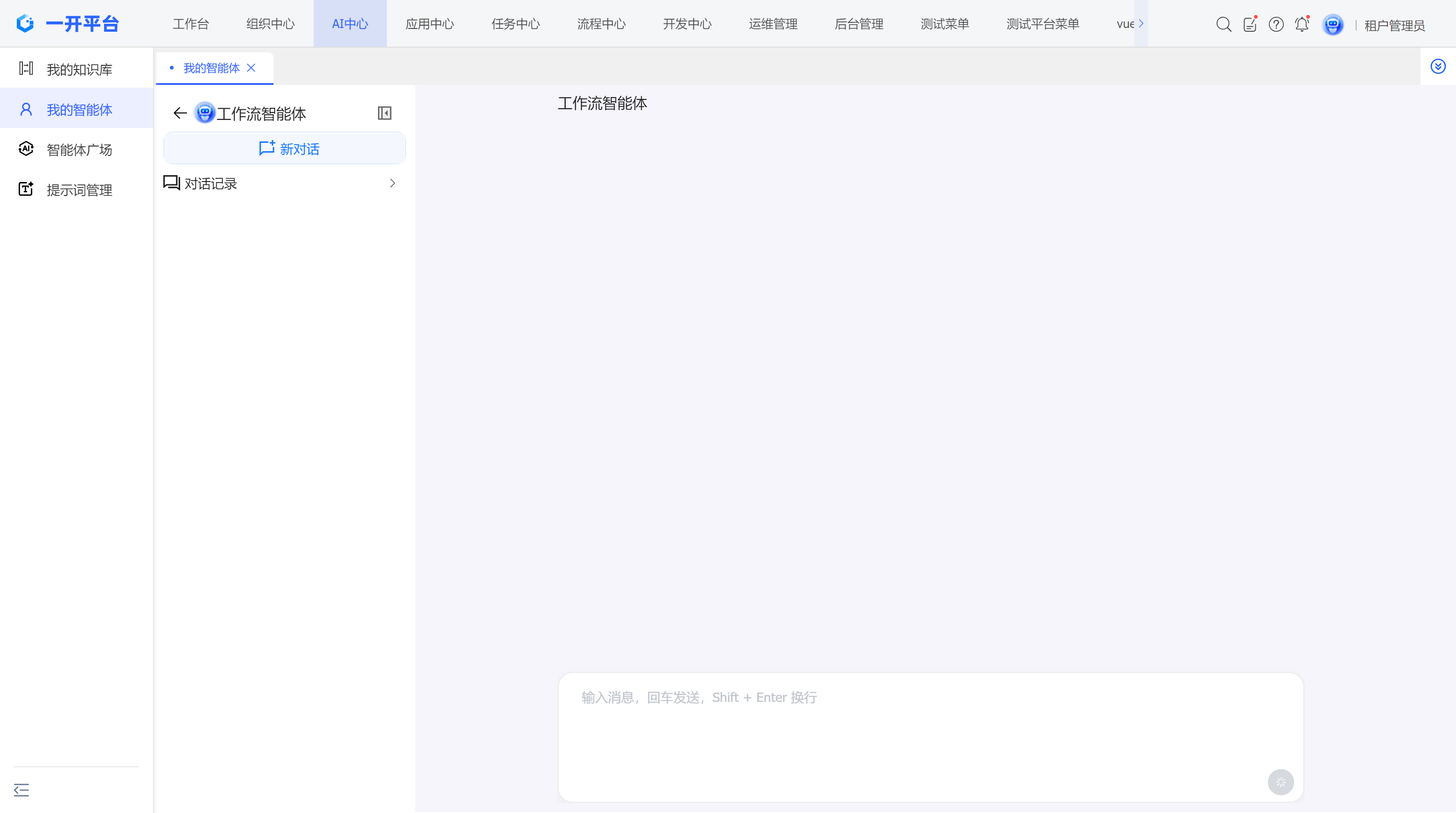The height and width of the screenshot is (813, 1456).
Task: Open 提示词管理 in sidebar
Action: click(x=79, y=190)
